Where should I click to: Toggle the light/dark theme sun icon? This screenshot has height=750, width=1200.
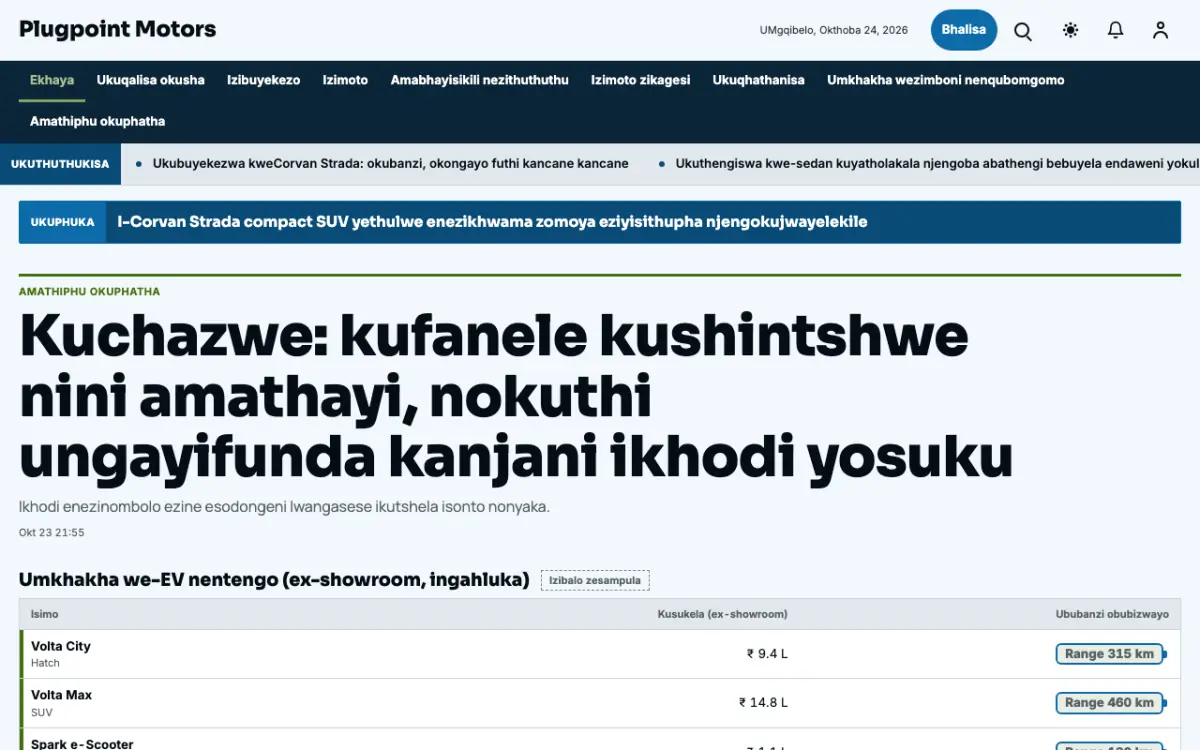point(1070,31)
